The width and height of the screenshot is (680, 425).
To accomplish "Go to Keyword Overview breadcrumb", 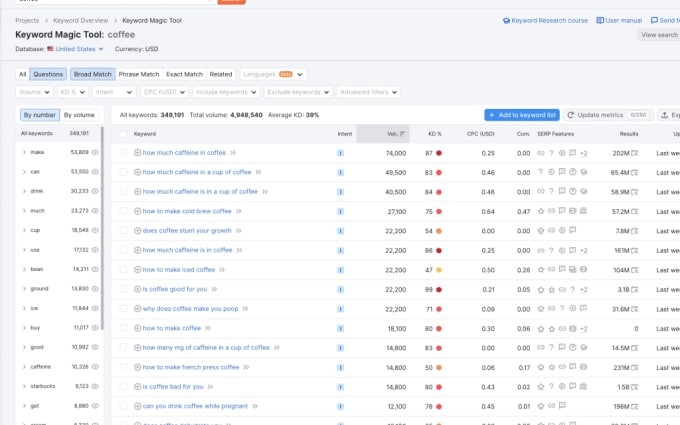I will (81, 20).
